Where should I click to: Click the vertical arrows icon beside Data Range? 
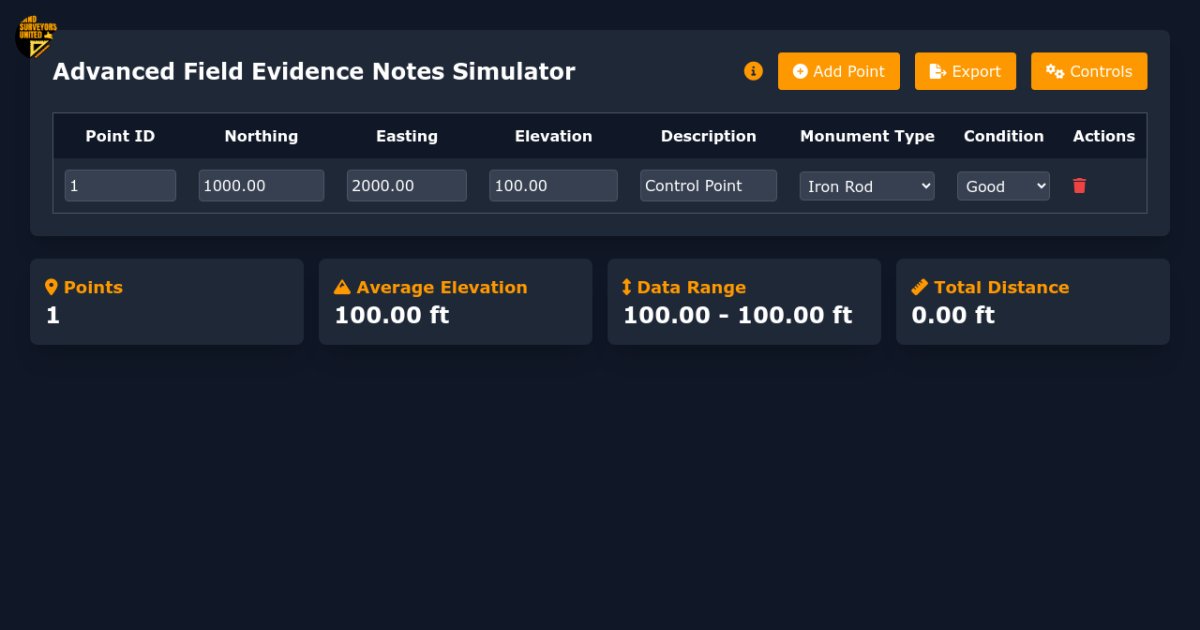click(x=627, y=287)
